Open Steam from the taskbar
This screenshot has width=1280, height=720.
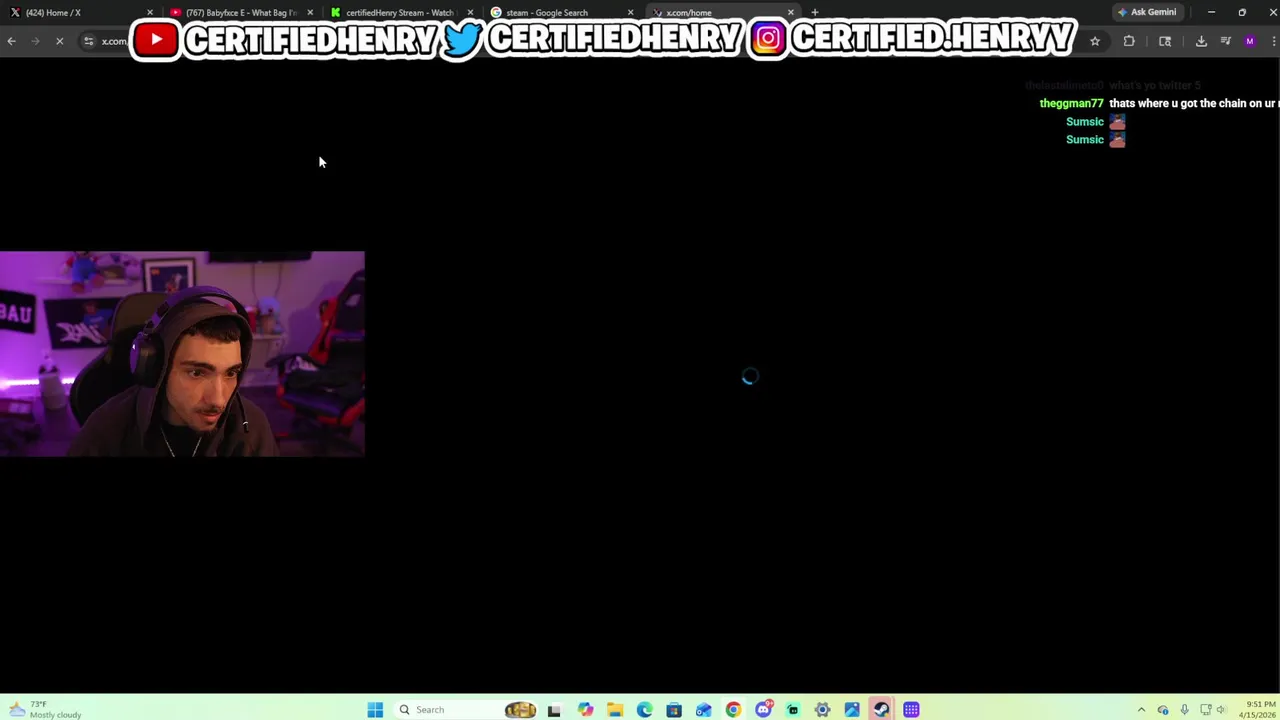pyautogui.click(x=881, y=710)
